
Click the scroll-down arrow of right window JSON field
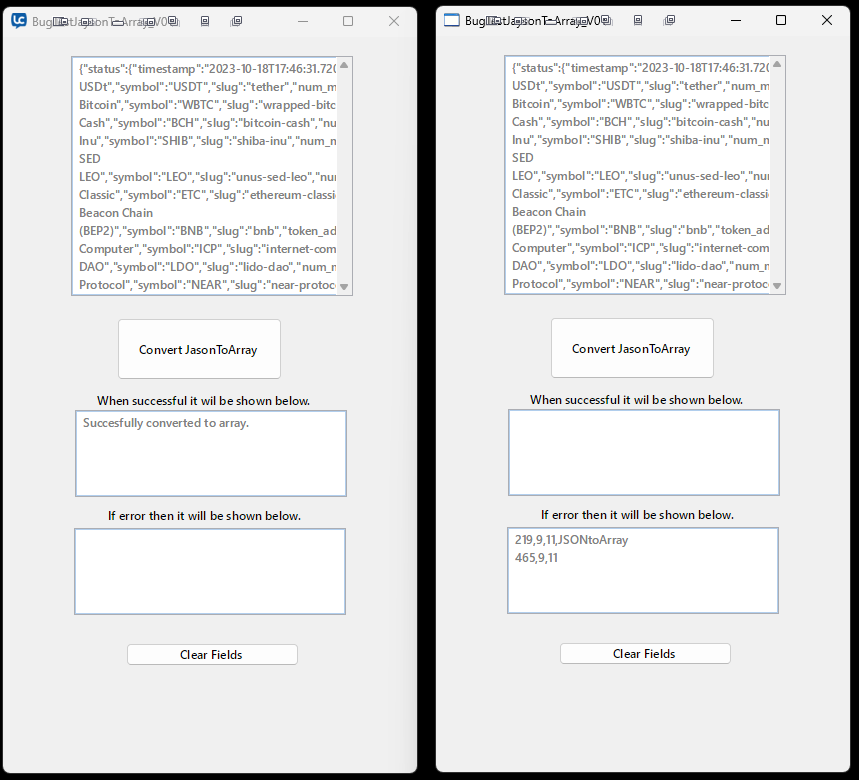pos(777,285)
